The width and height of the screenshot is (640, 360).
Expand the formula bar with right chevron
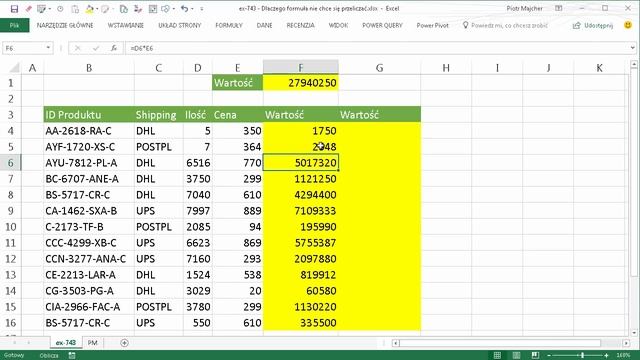tap(633, 48)
